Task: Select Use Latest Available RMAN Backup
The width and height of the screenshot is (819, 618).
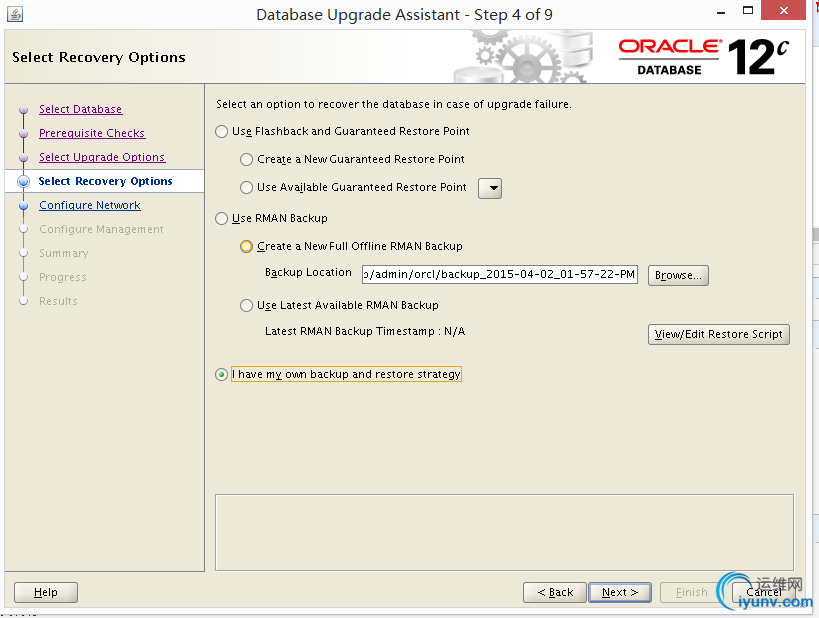Action: 247,305
